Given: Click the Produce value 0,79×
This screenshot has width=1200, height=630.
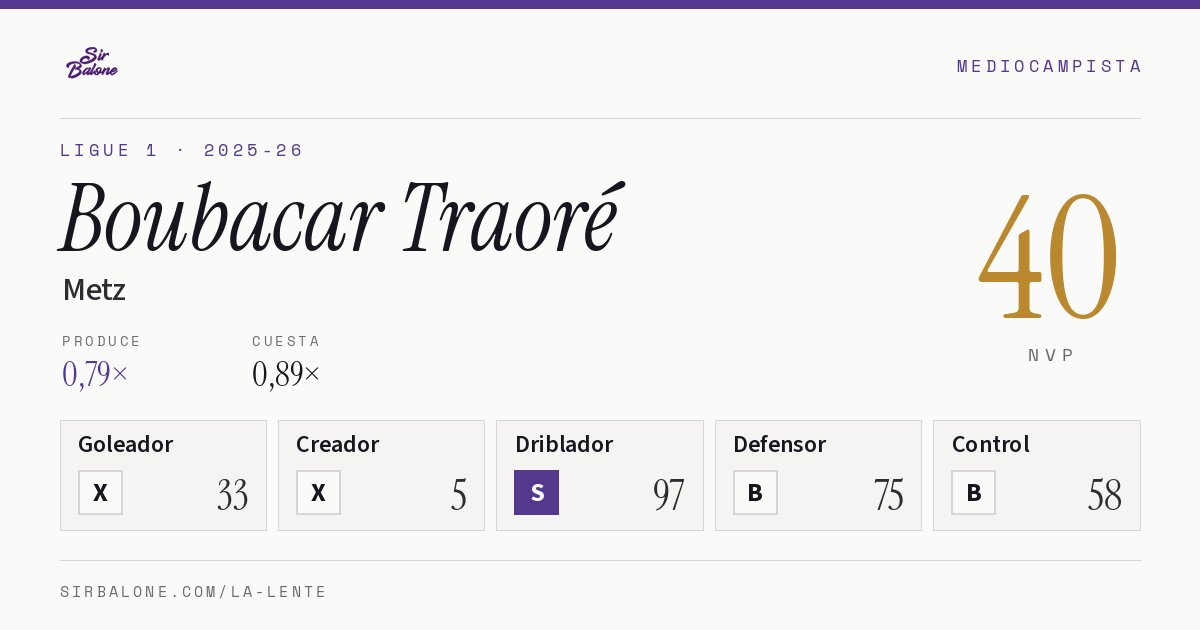Looking at the screenshot, I should (x=95, y=374).
